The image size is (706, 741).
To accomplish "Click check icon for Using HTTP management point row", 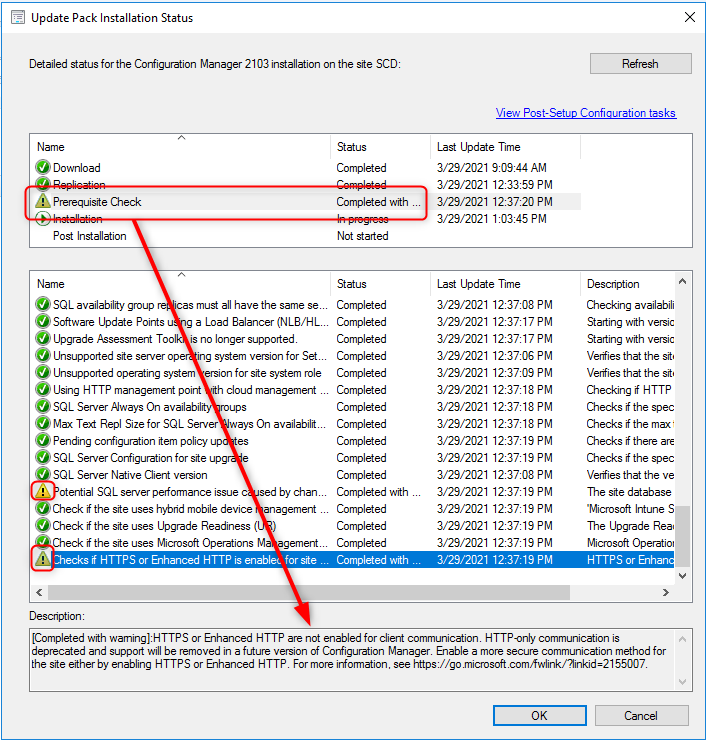I will coord(43,389).
